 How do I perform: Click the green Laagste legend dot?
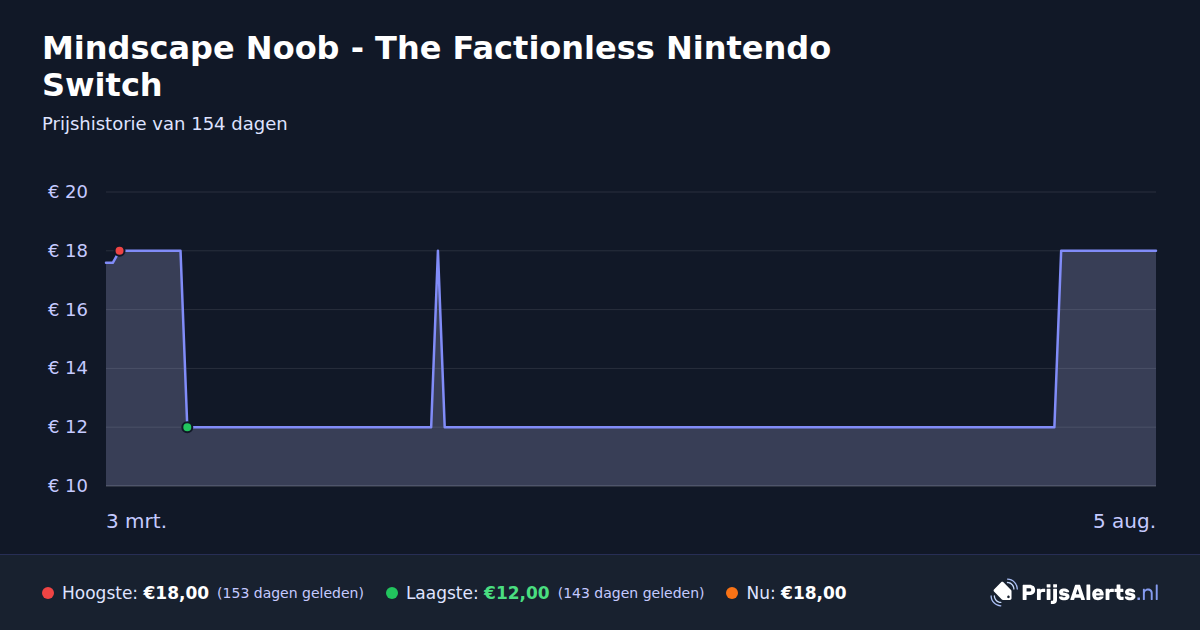[392, 593]
